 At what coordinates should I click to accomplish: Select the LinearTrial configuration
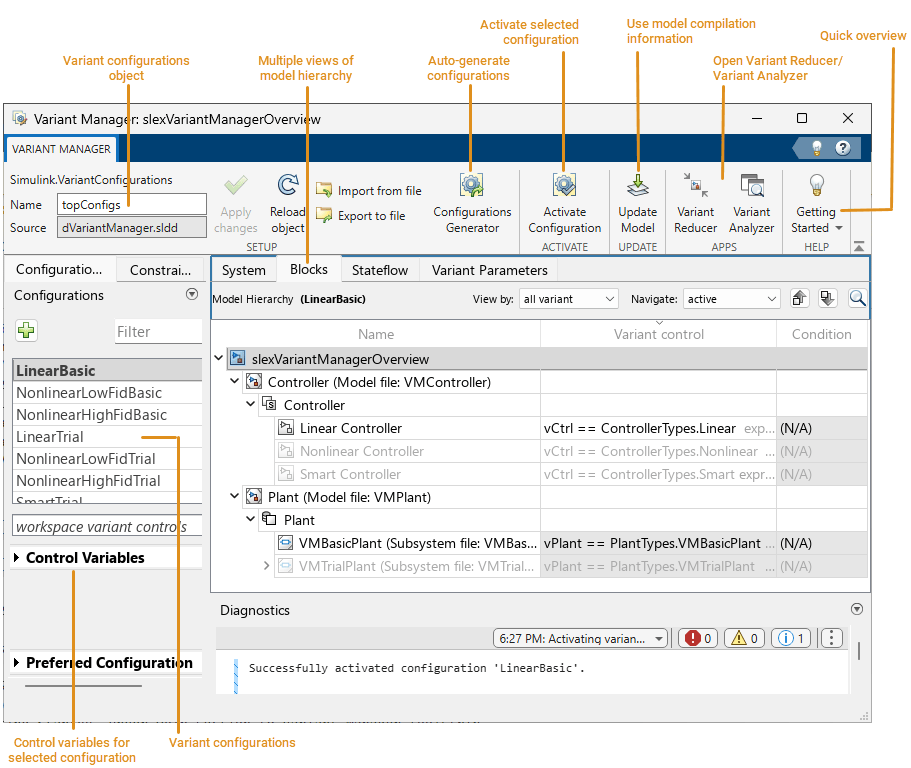107,437
